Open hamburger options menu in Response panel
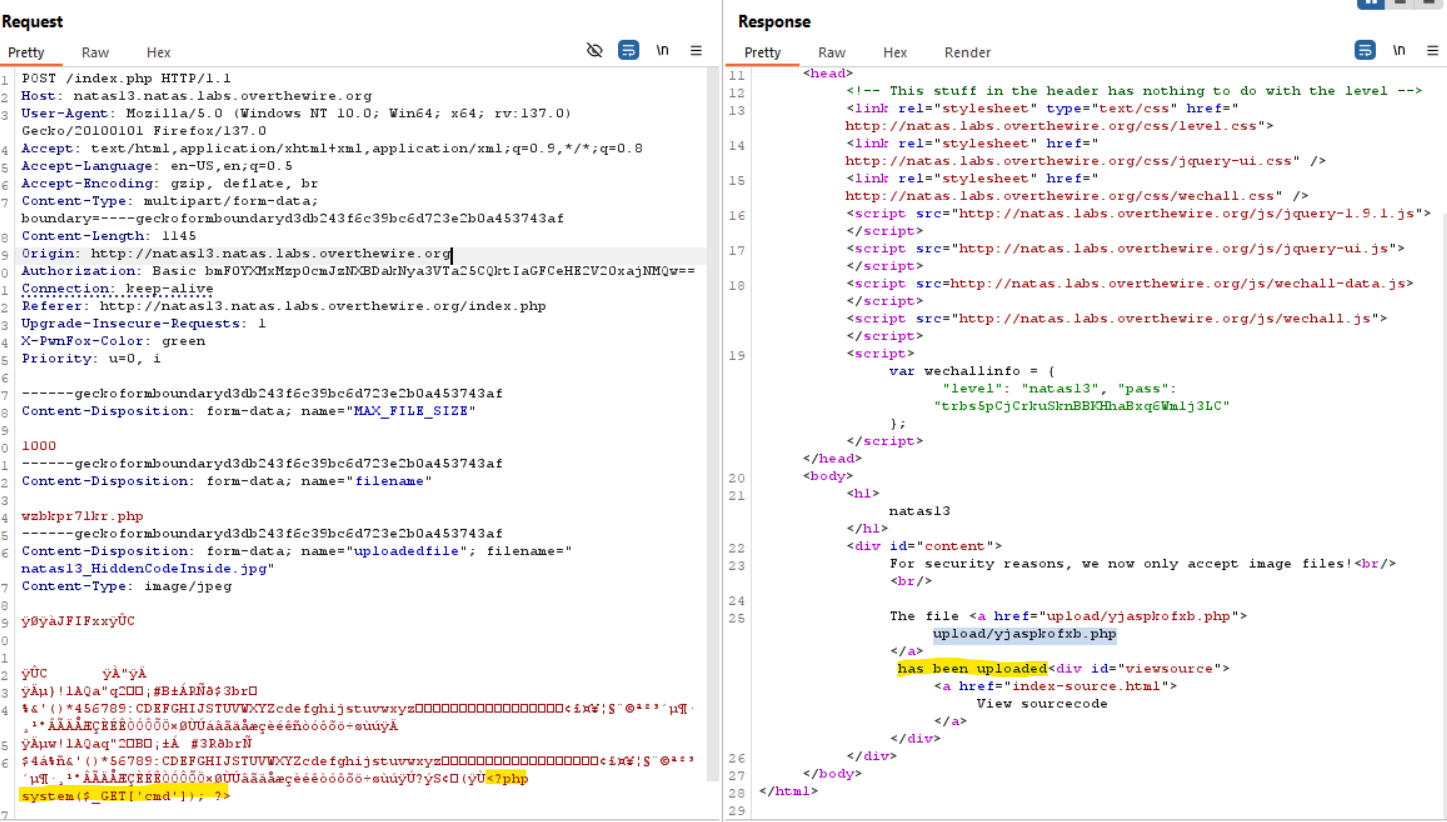1447x822 pixels. [x=1433, y=50]
